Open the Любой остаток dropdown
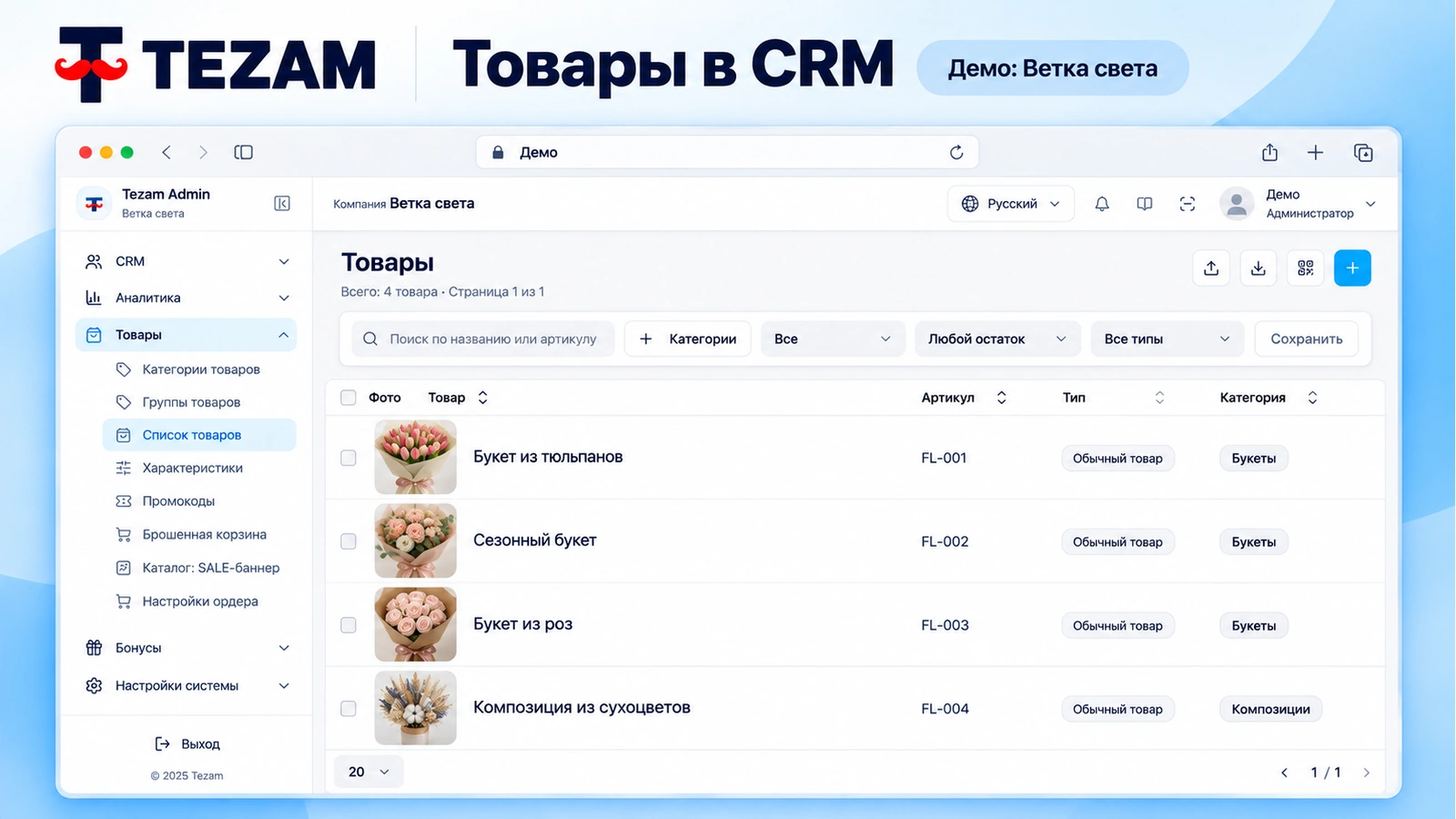Viewport: 1456px width, 819px height. (997, 339)
